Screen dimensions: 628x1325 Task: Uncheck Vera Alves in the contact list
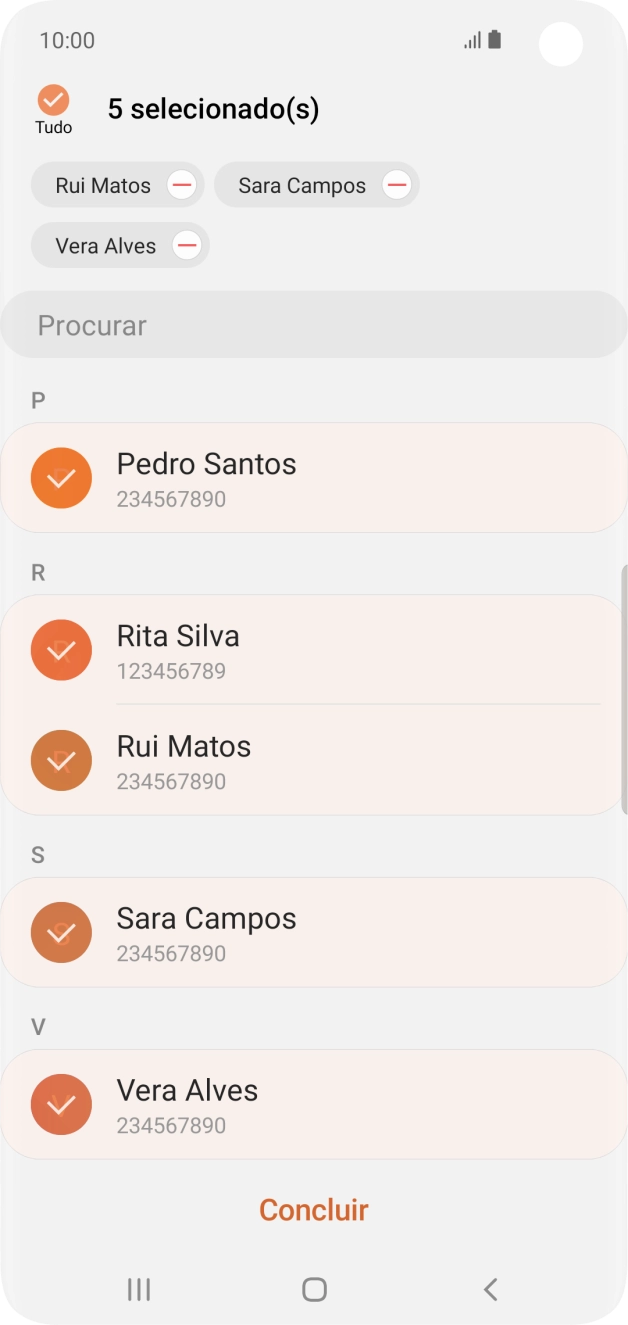pyautogui.click(x=61, y=1104)
